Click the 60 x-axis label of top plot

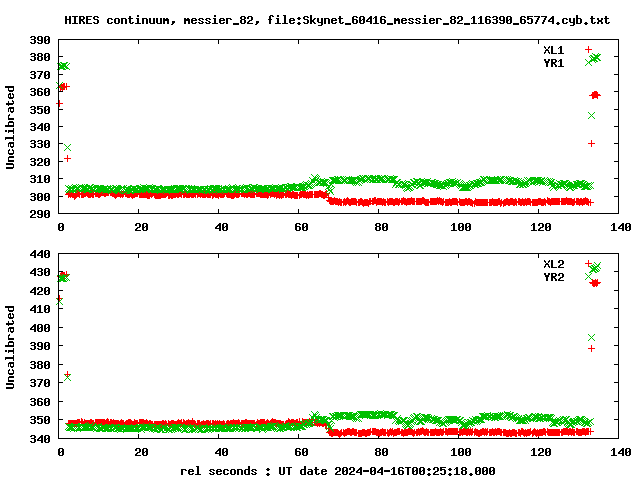[x=301, y=227]
